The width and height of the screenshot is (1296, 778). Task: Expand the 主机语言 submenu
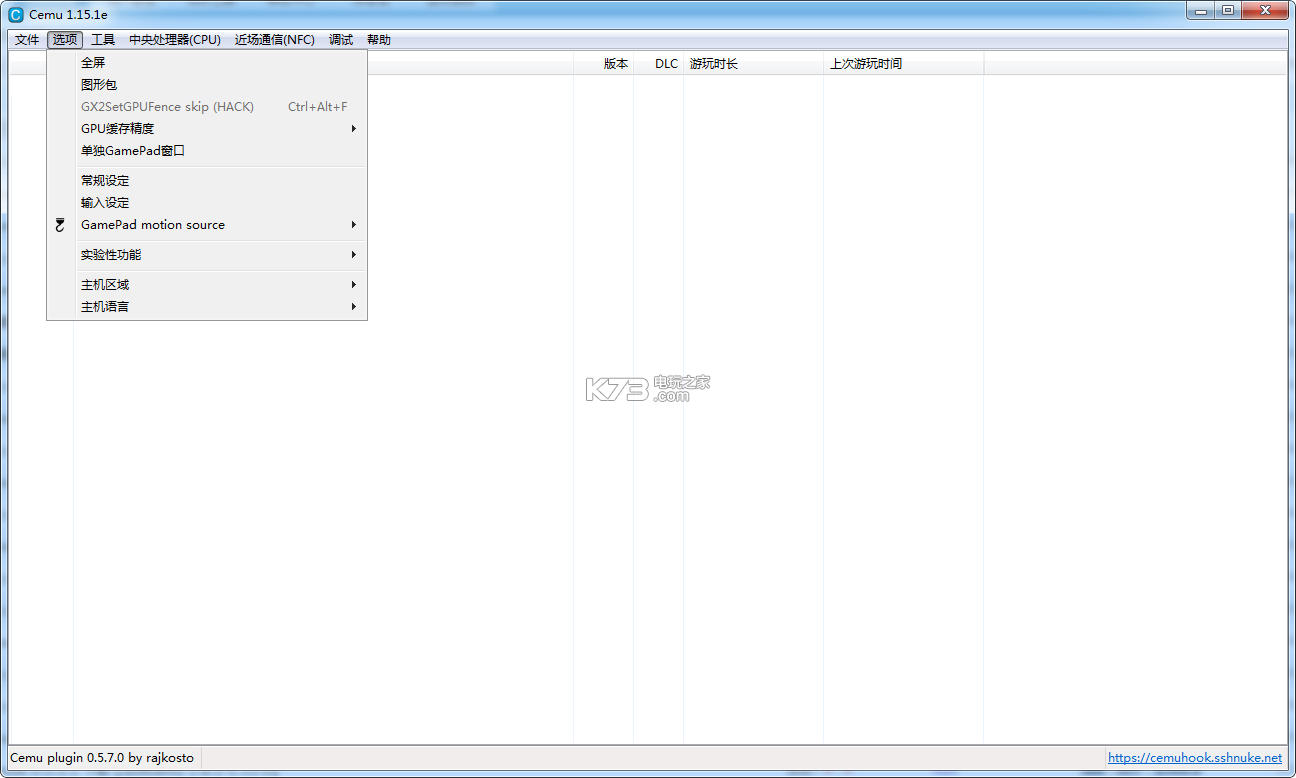pyautogui.click(x=207, y=307)
